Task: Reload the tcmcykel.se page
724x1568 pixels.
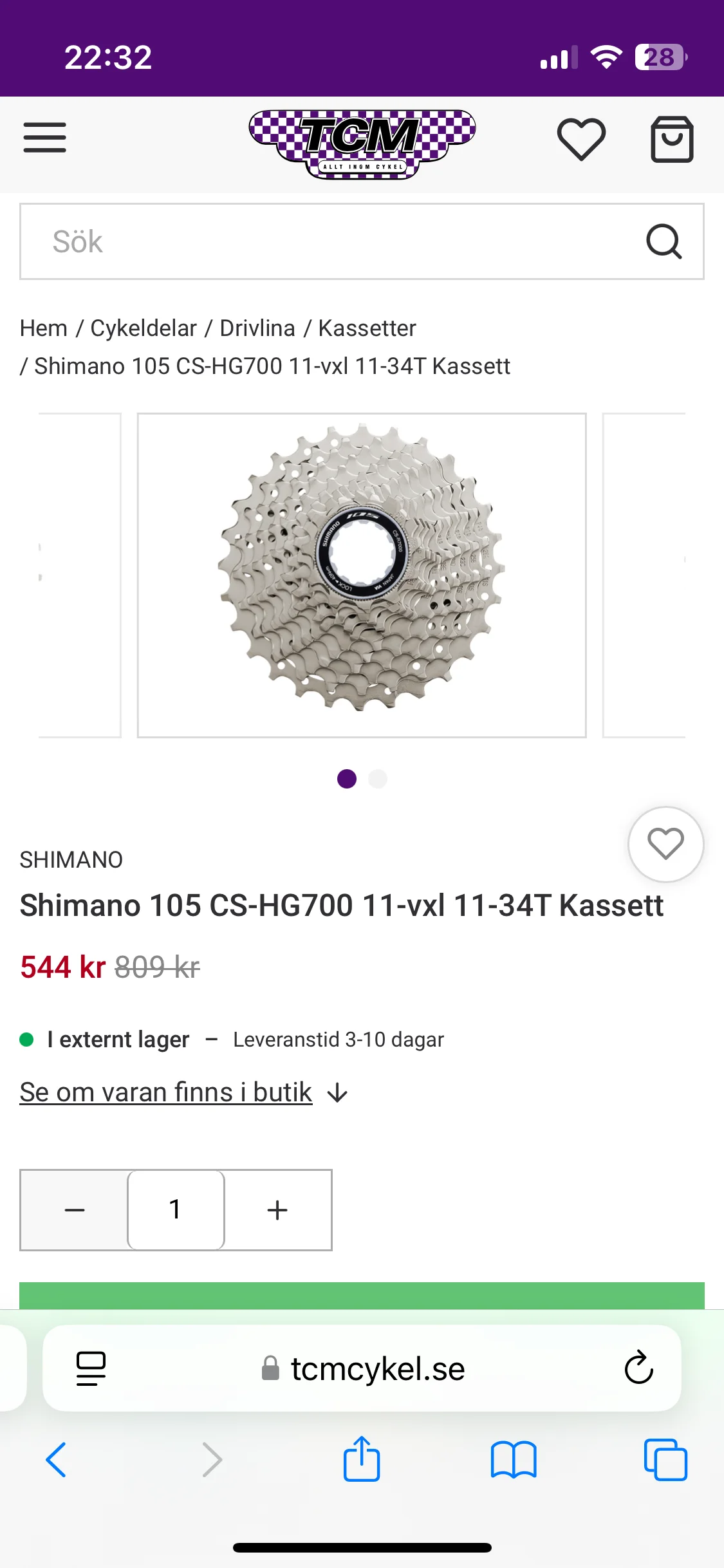Action: tap(638, 1367)
